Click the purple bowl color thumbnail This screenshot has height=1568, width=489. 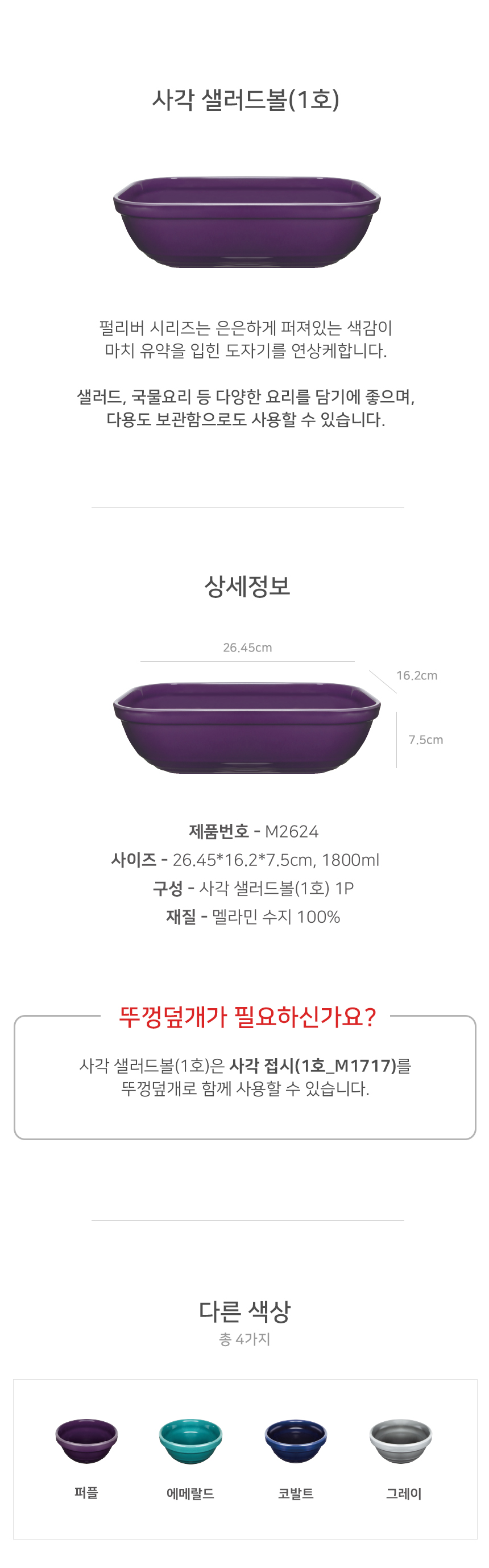(86, 1440)
